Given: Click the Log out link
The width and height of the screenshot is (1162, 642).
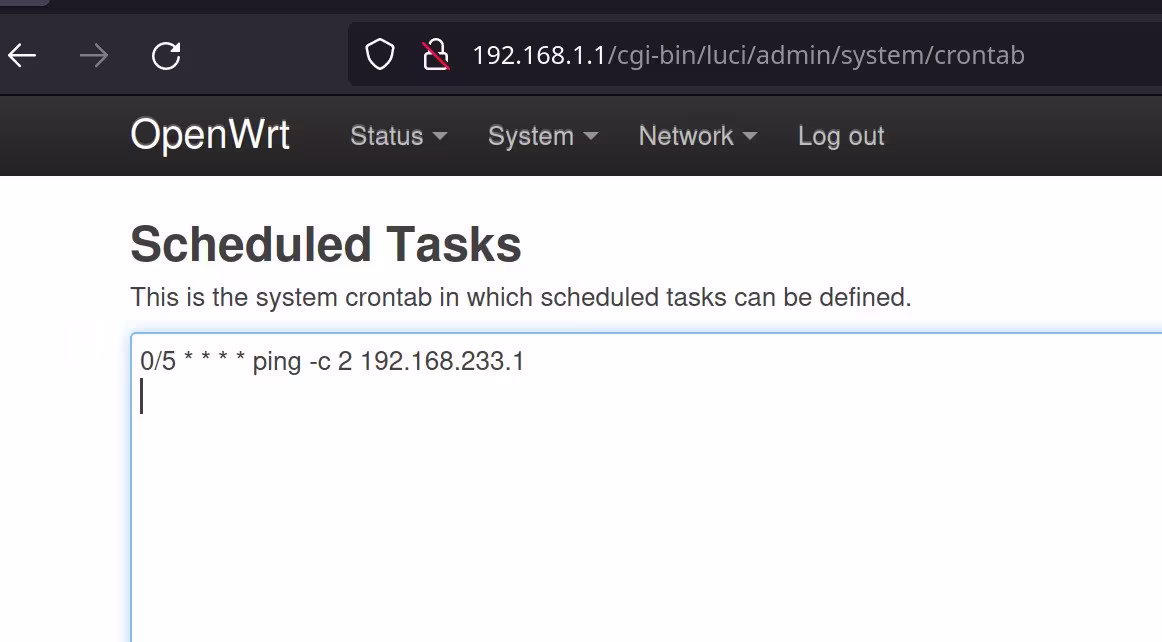Looking at the screenshot, I should coord(841,136).
